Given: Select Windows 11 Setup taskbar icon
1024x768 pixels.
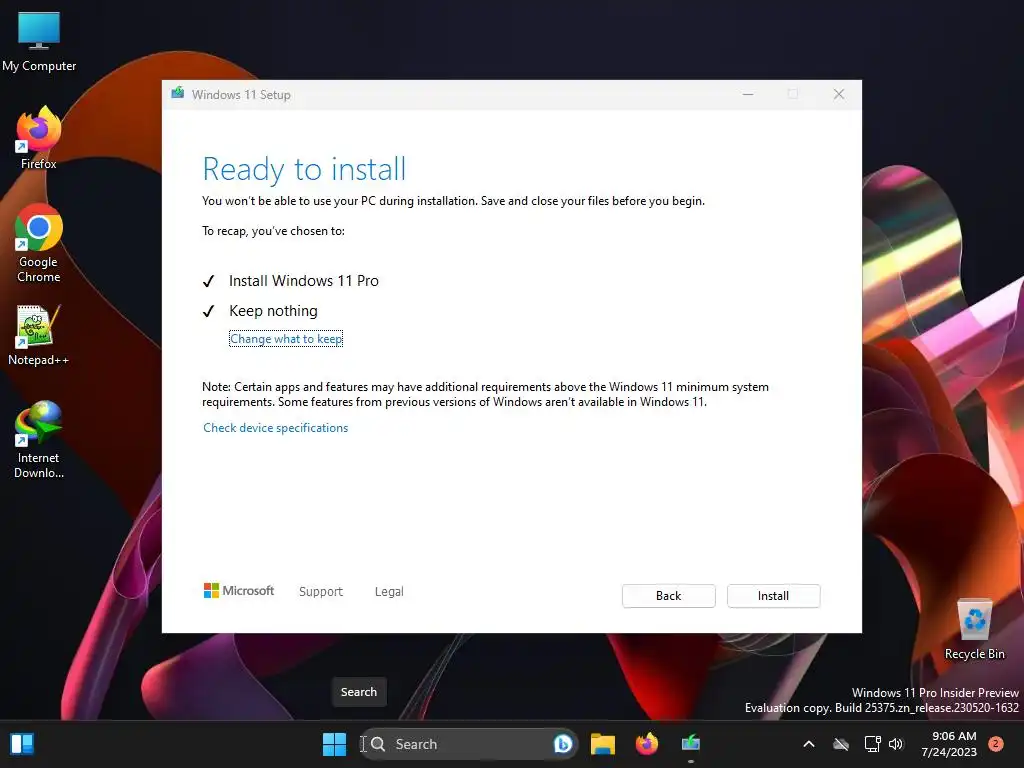Looking at the screenshot, I should point(690,744).
